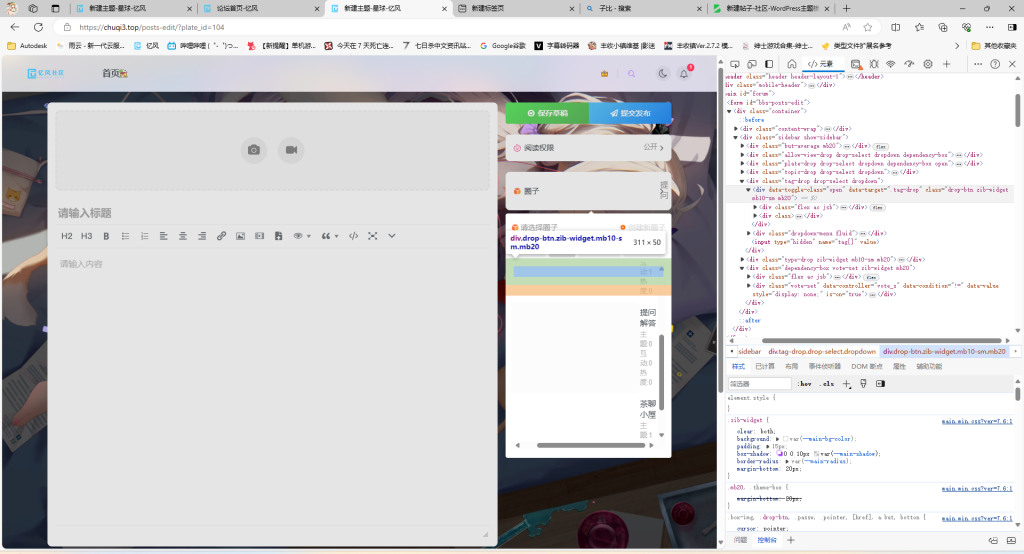The image size is (1024, 554).
Task: Expand the content-wrap div node
Action: [737, 128]
